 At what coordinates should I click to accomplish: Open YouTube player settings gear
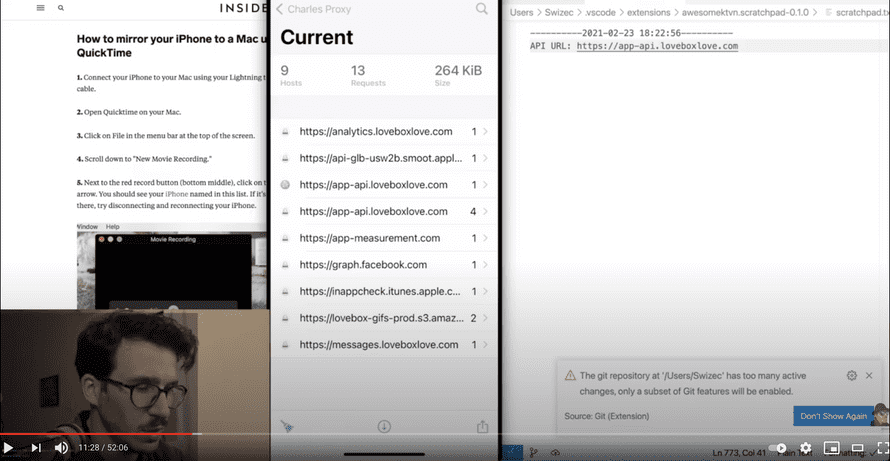(x=805, y=448)
